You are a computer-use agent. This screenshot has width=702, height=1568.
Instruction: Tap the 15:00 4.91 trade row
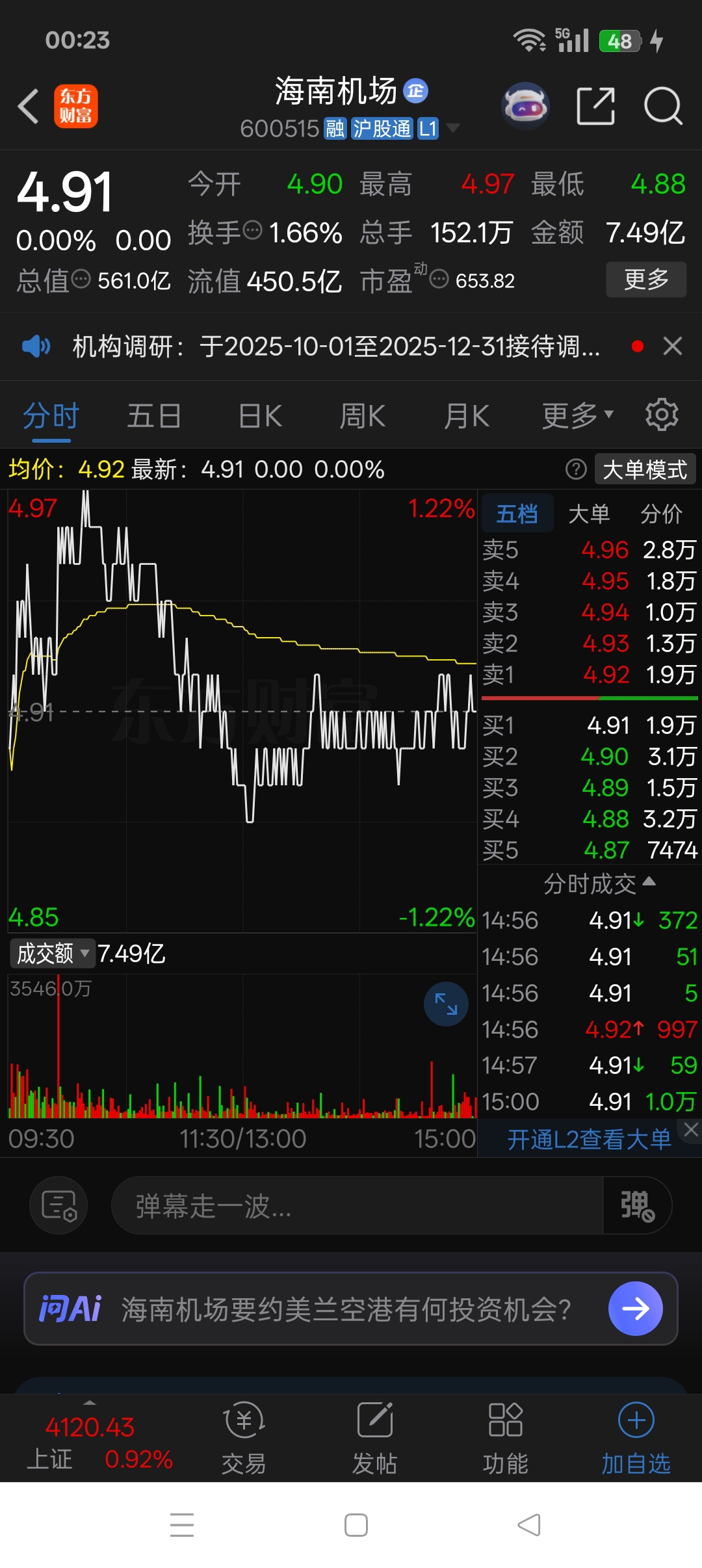click(590, 1102)
